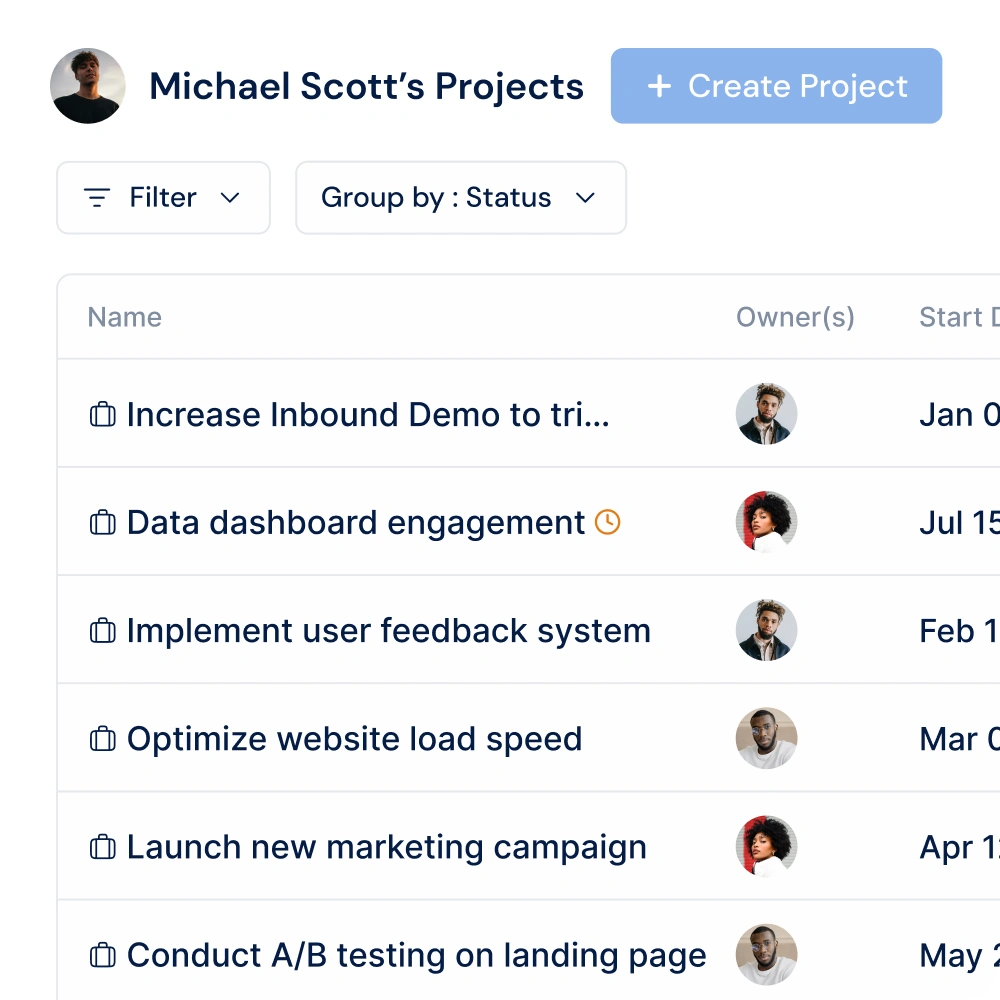Click the orange clock icon on Data dashboard
The width and height of the screenshot is (1000, 1000).
608,521
